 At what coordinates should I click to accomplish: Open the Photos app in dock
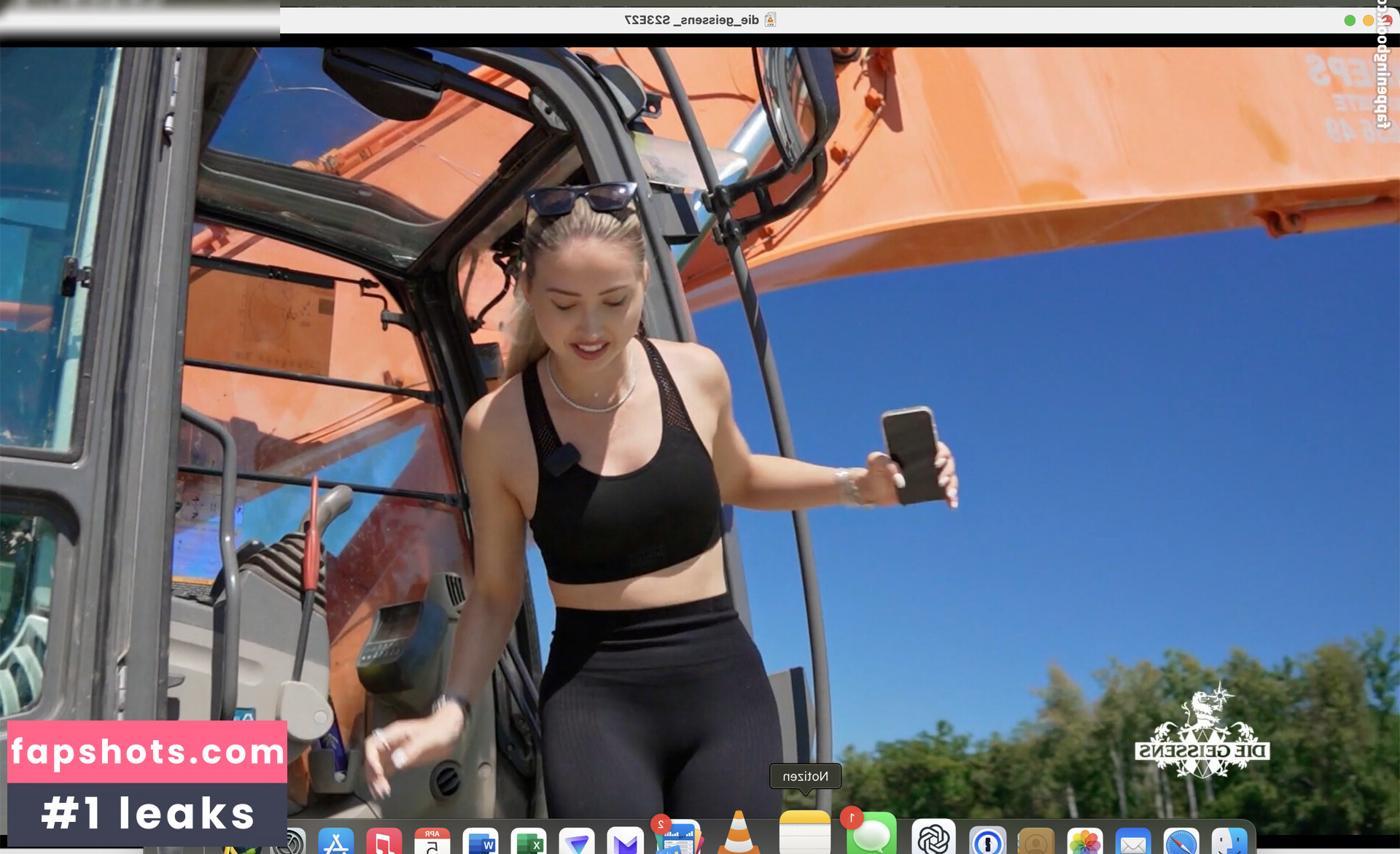[1085, 841]
